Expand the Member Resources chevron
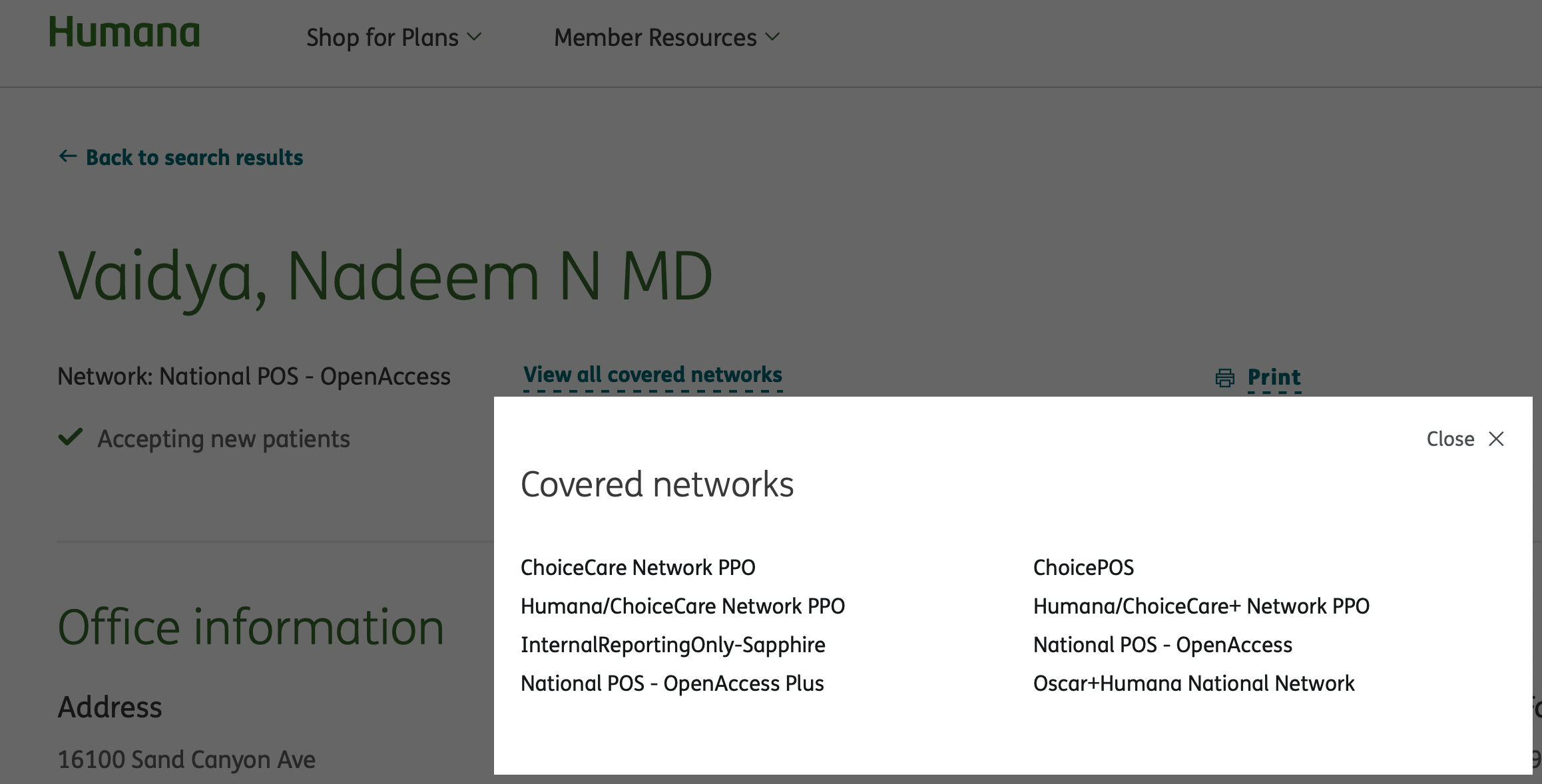 772,37
